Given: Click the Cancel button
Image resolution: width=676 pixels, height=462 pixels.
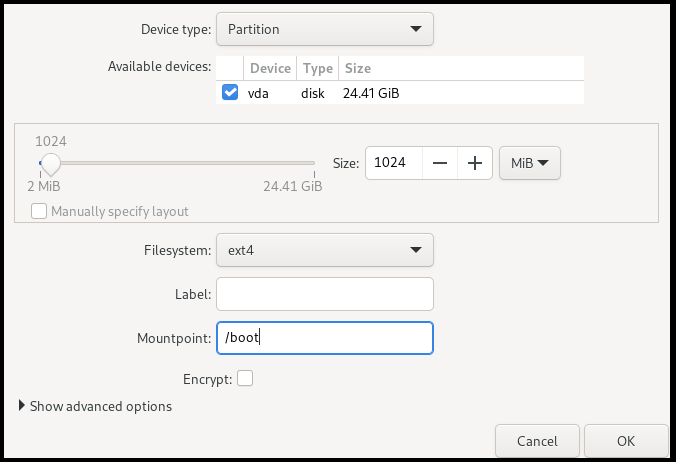Looking at the screenshot, I should (537, 441).
